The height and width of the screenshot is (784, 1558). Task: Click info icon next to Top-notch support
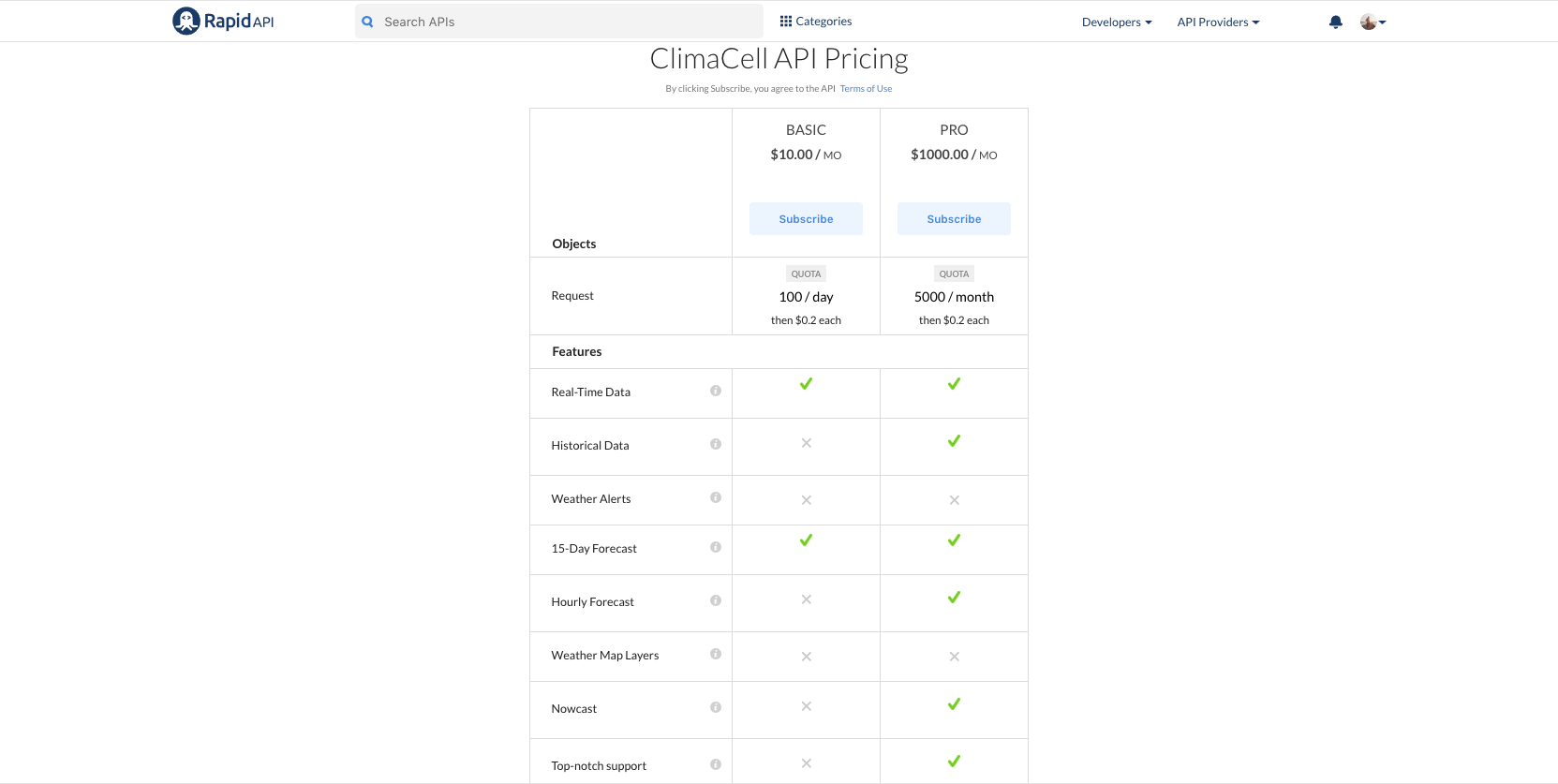[716, 764]
